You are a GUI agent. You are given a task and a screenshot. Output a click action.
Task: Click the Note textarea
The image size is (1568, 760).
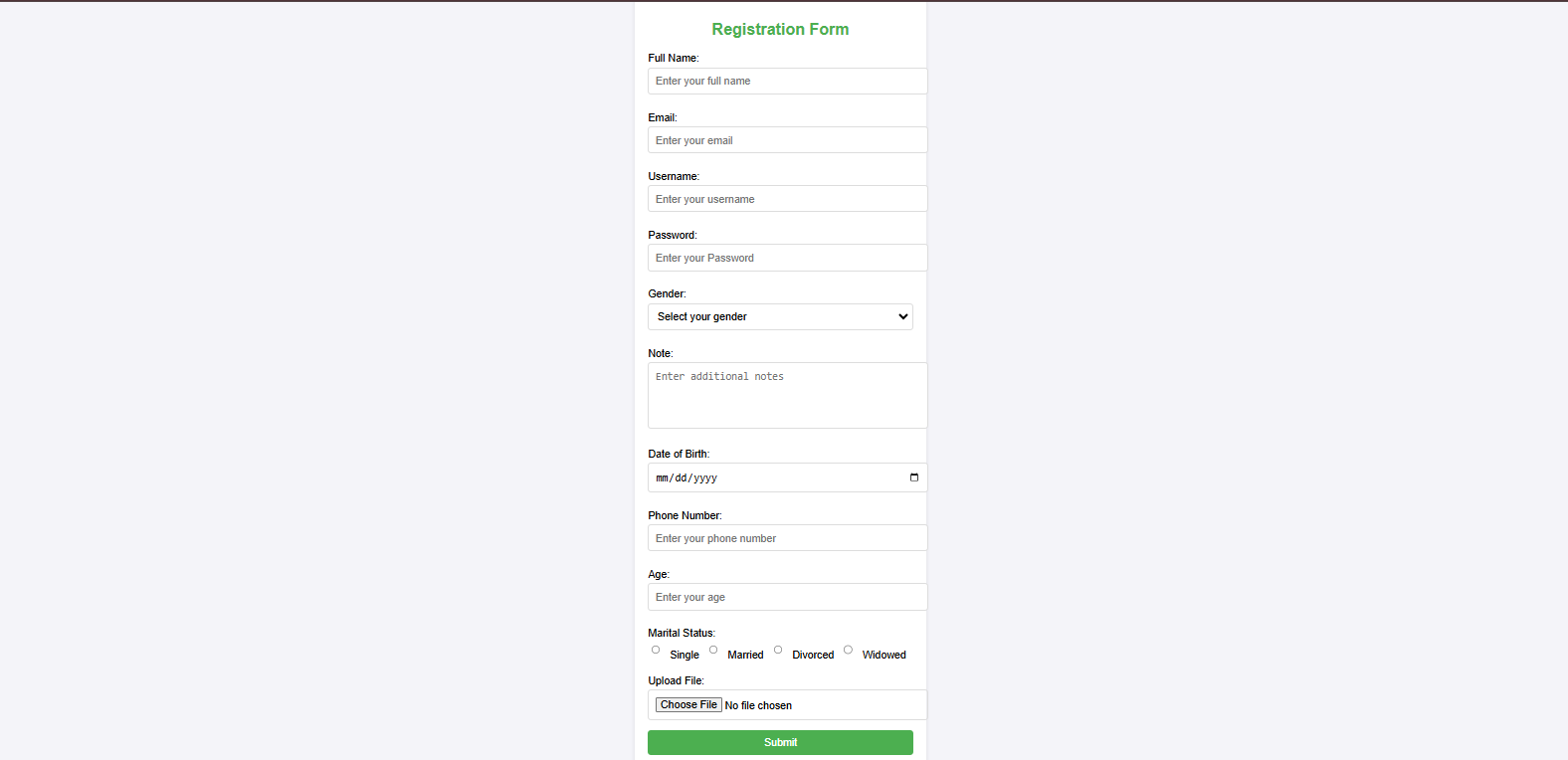point(787,395)
